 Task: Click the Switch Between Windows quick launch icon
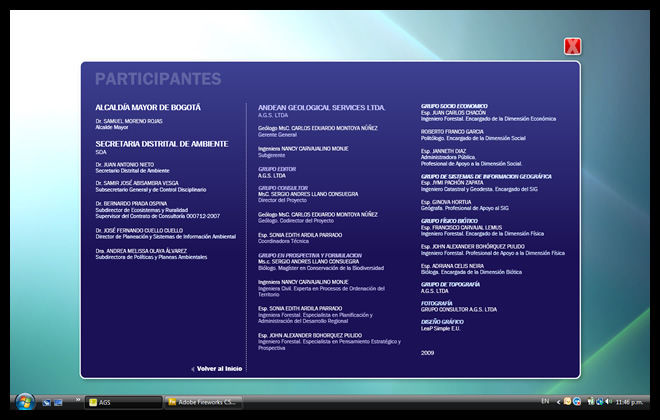(x=58, y=403)
